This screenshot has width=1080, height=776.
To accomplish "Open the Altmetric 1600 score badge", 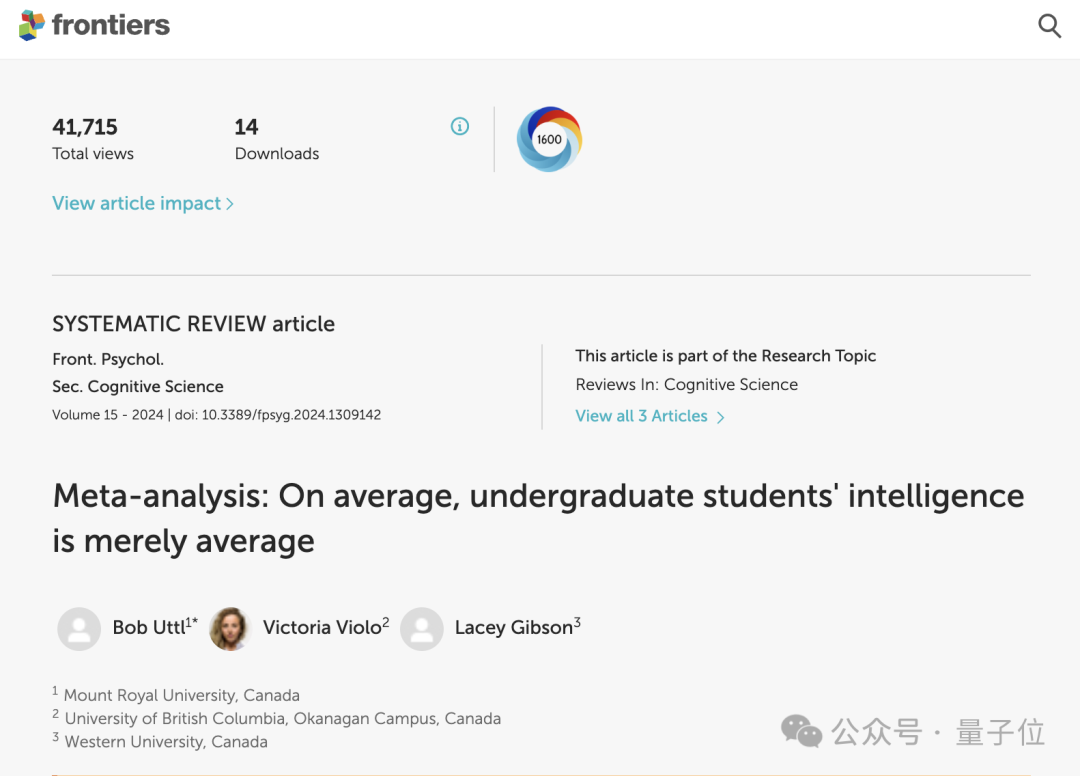I will point(549,139).
